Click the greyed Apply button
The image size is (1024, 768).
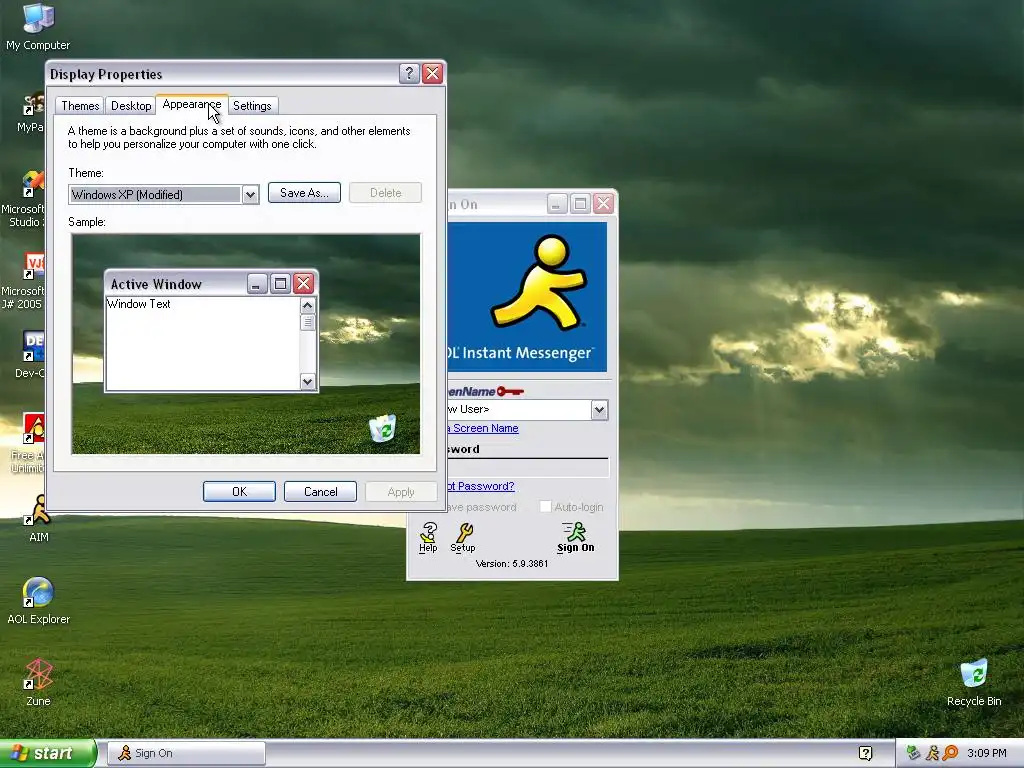click(401, 492)
